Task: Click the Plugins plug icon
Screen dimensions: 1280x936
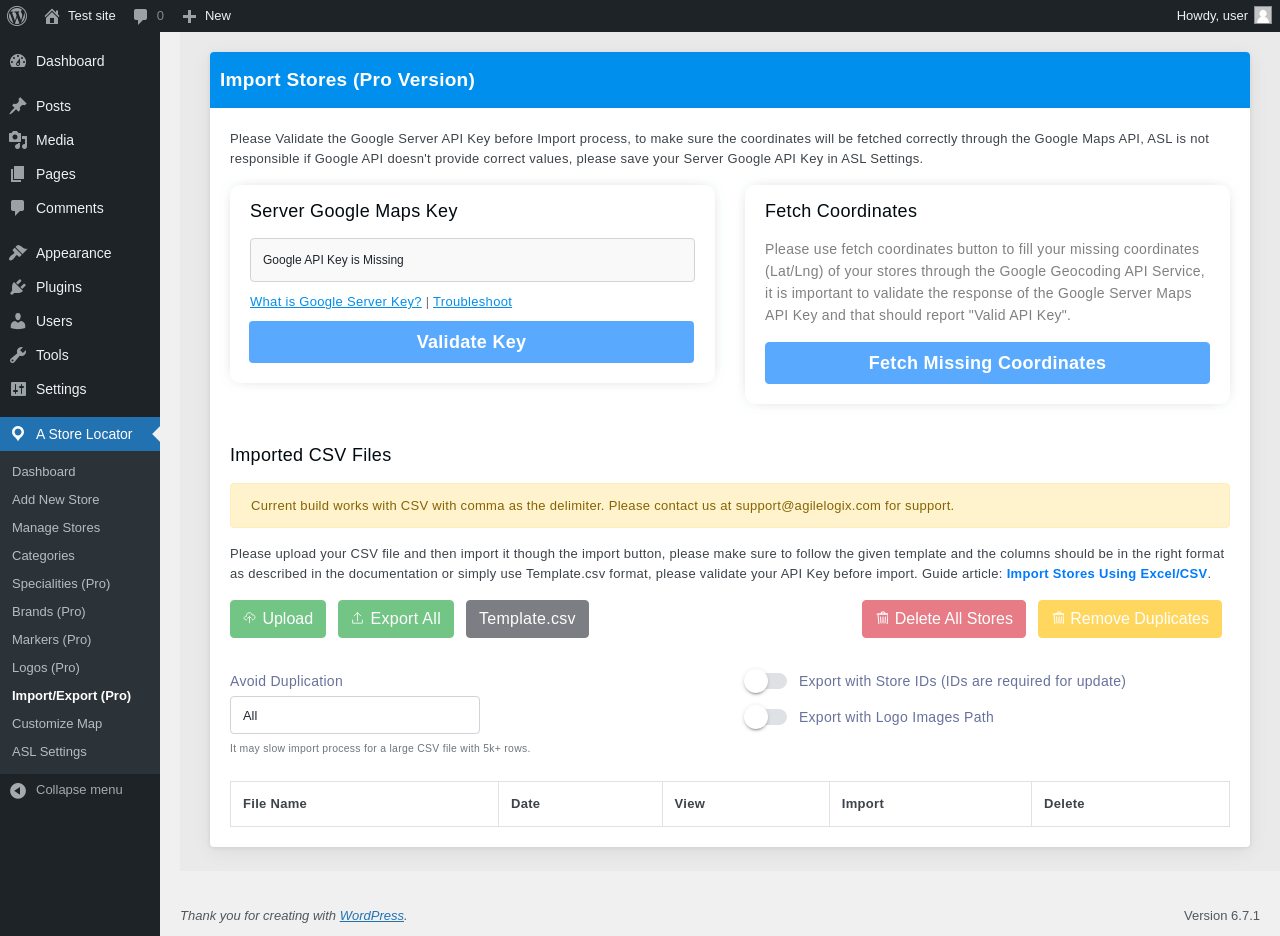Action: [x=18, y=287]
